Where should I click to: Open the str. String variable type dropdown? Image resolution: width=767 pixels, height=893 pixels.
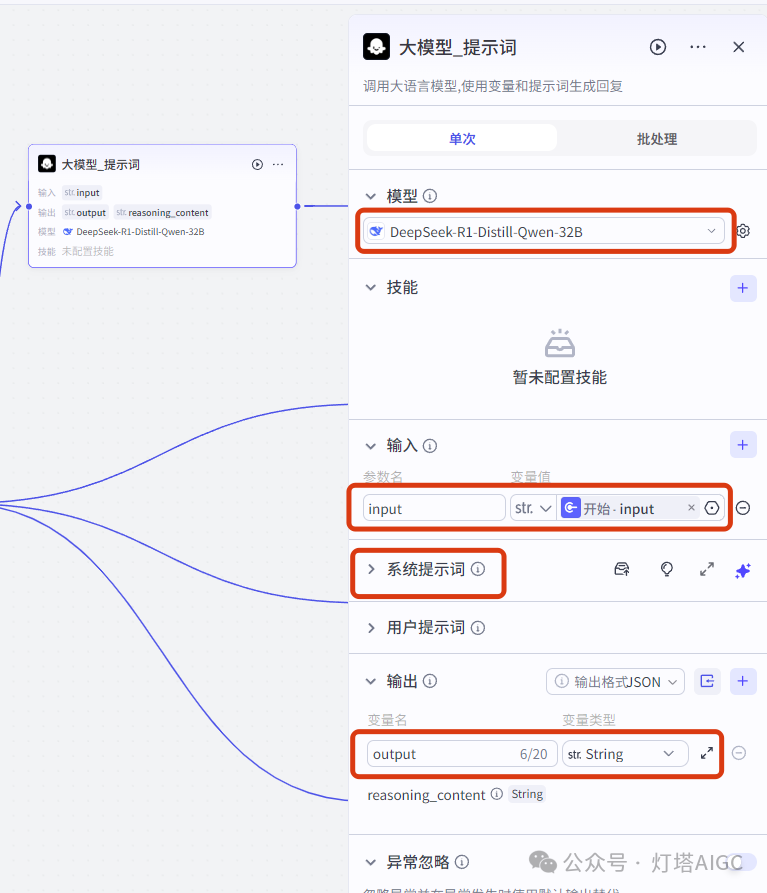coord(625,753)
